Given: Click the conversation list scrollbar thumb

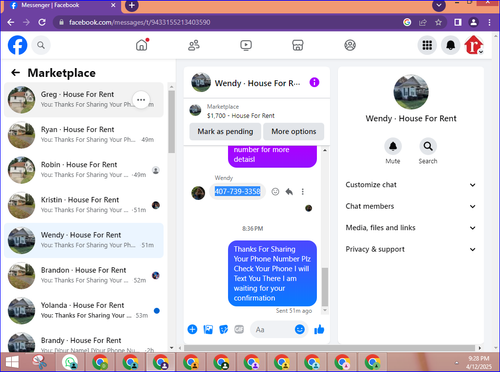Looking at the screenshot, I should click(171, 122).
